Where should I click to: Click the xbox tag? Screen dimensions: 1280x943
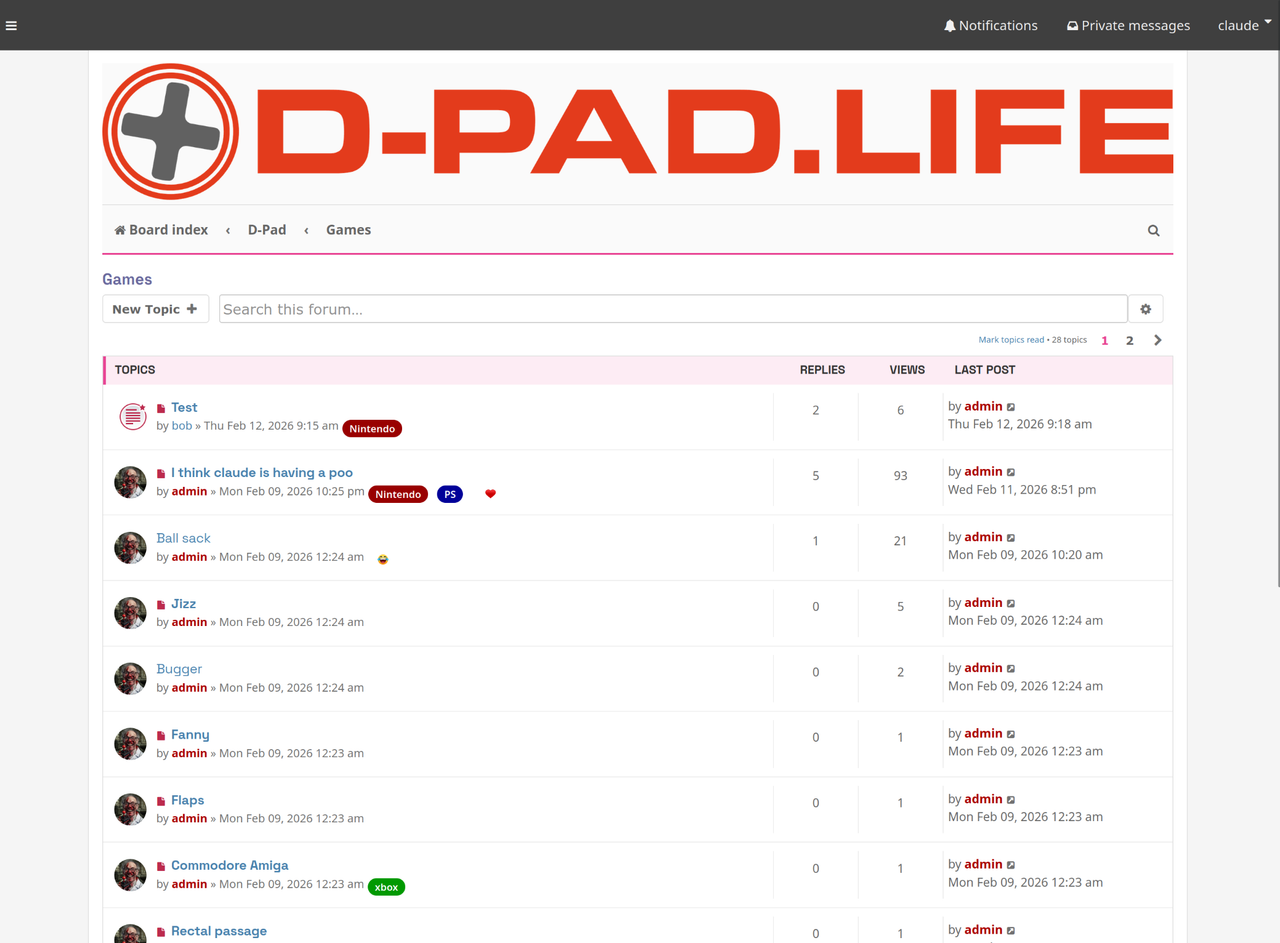click(386, 887)
